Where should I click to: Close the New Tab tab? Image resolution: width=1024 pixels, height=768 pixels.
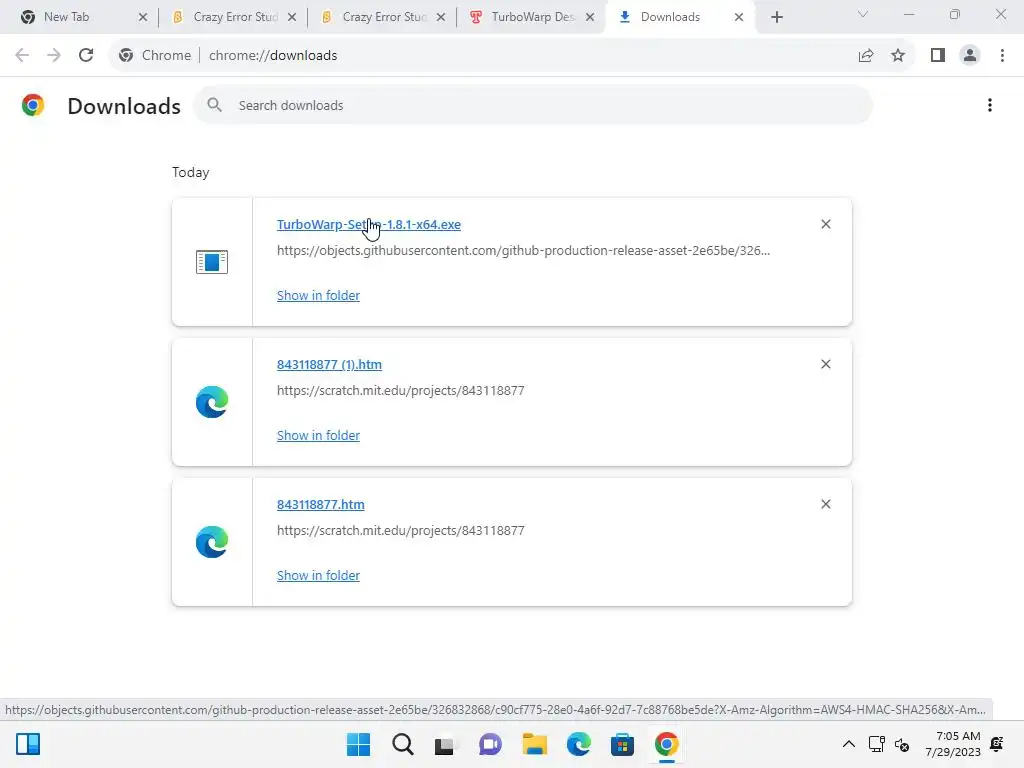(143, 17)
